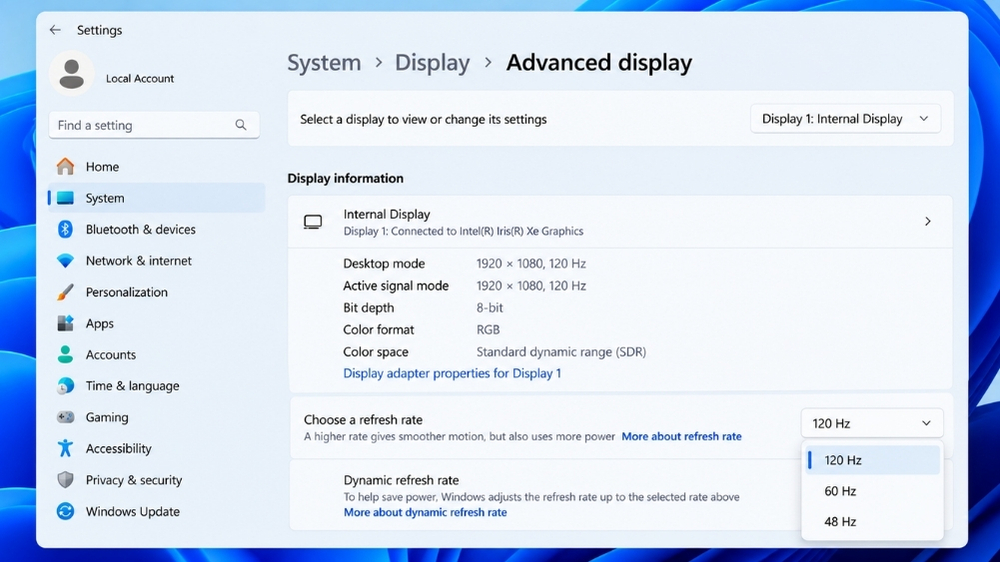Go to Gaming settings
Viewport: 1000px width, 562px height.
156,417
